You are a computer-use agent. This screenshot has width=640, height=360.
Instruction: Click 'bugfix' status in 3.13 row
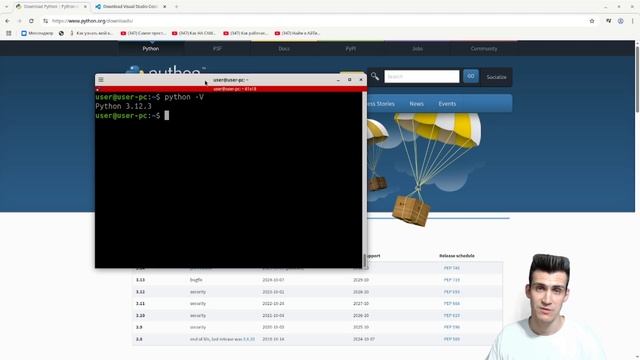[196, 280]
